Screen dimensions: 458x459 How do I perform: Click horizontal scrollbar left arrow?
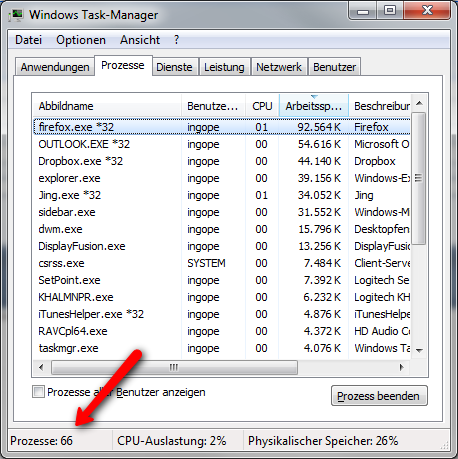pyautogui.click(x=41, y=367)
